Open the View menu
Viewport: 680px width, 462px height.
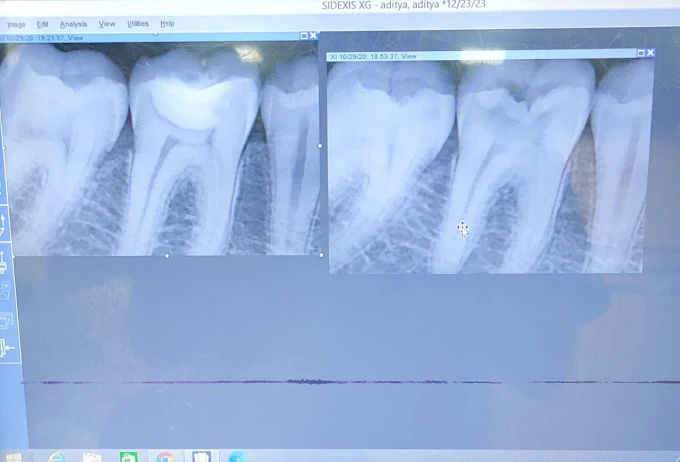click(107, 24)
